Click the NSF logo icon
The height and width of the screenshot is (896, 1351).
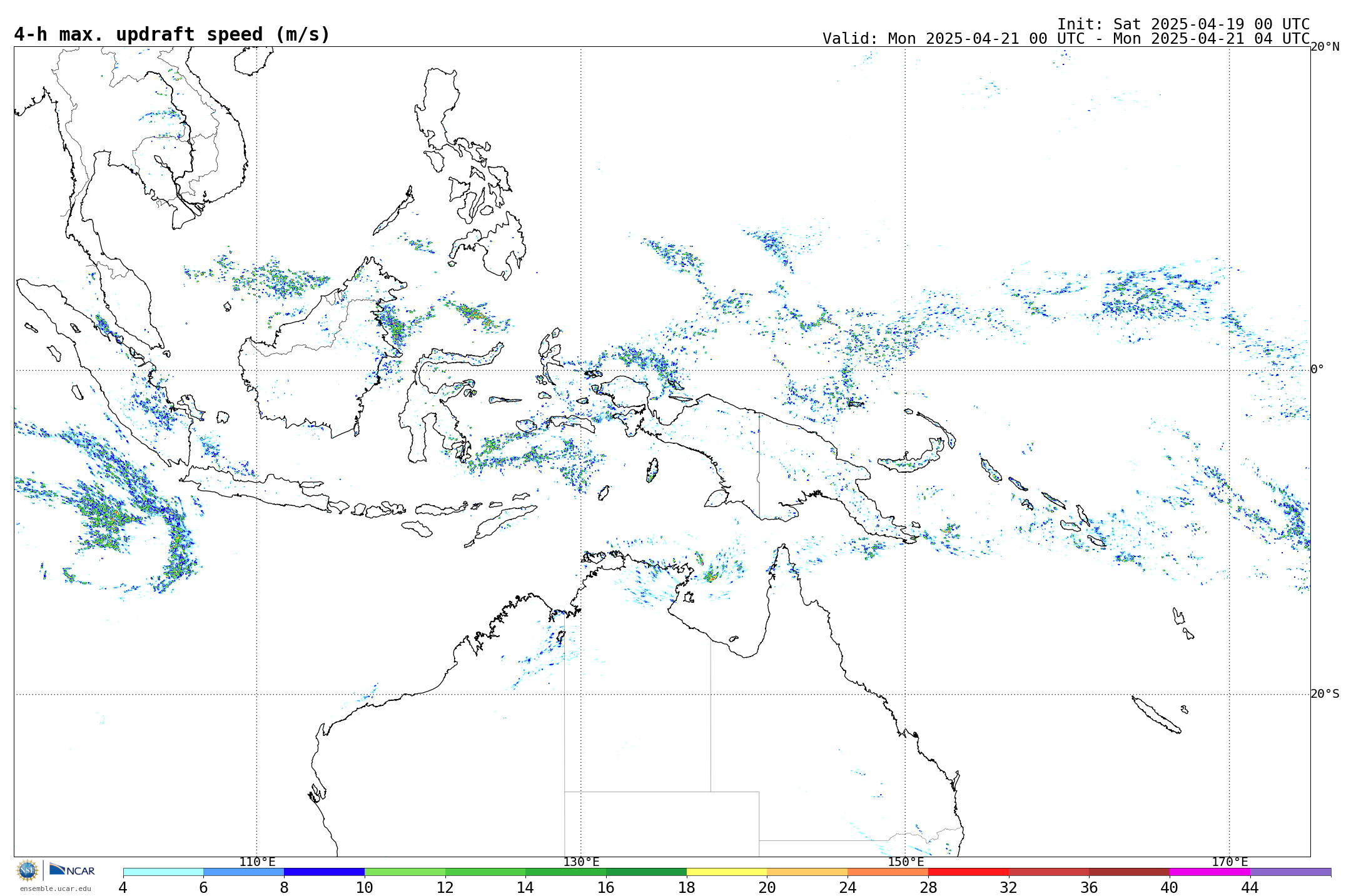coord(28,870)
